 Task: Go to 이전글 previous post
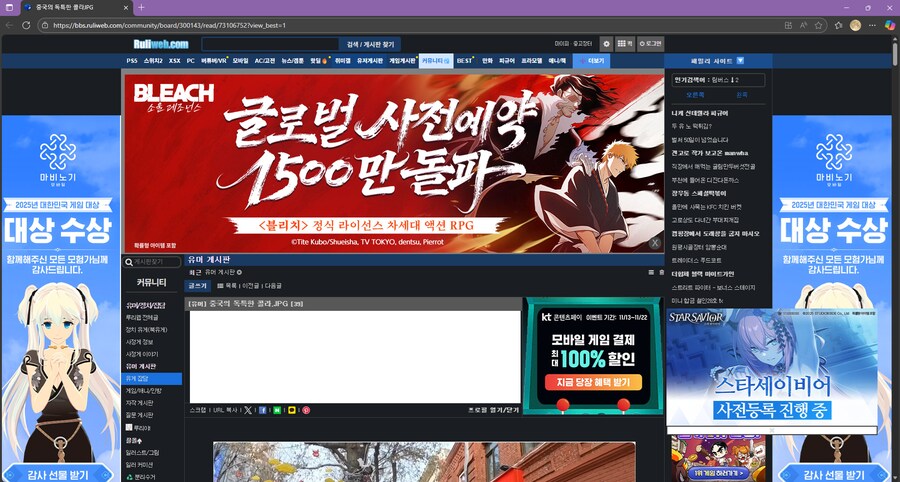point(250,285)
